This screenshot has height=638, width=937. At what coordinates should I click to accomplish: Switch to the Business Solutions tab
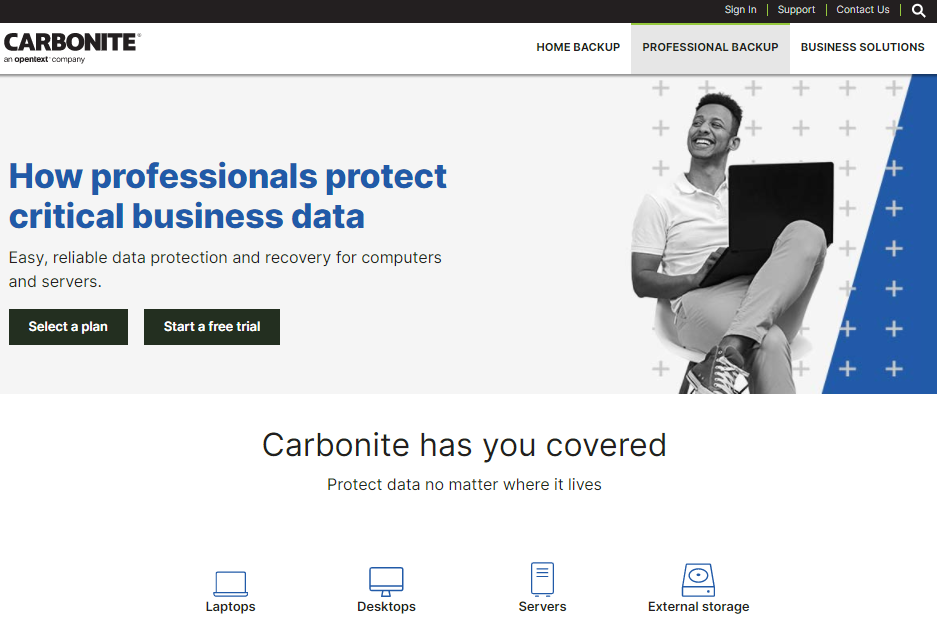pos(862,47)
